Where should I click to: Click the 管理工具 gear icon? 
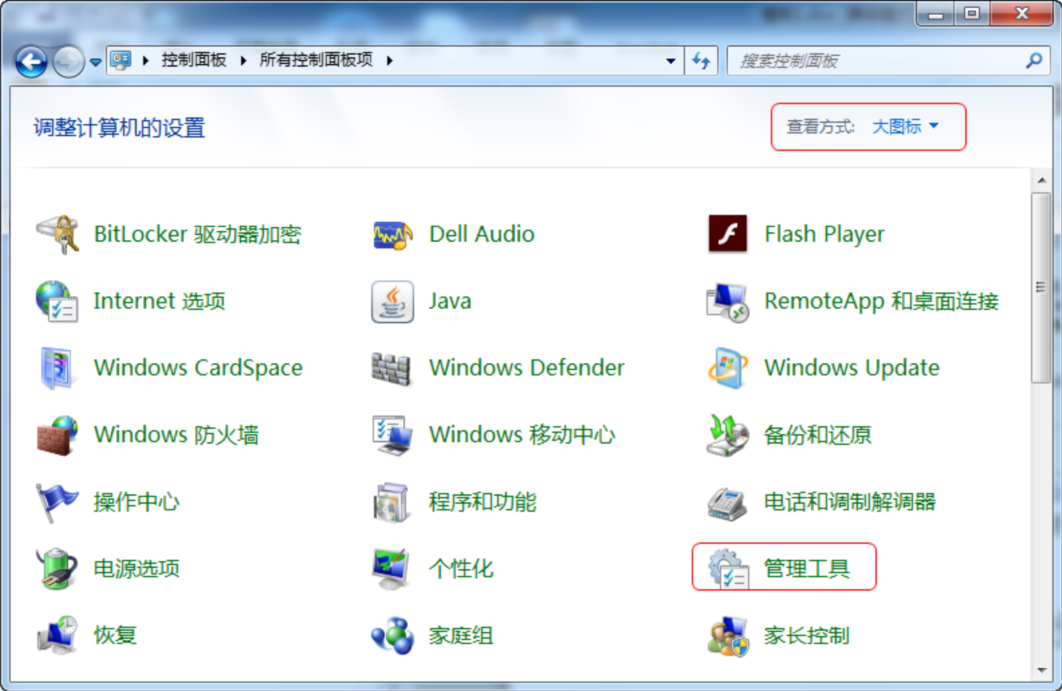[728, 568]
